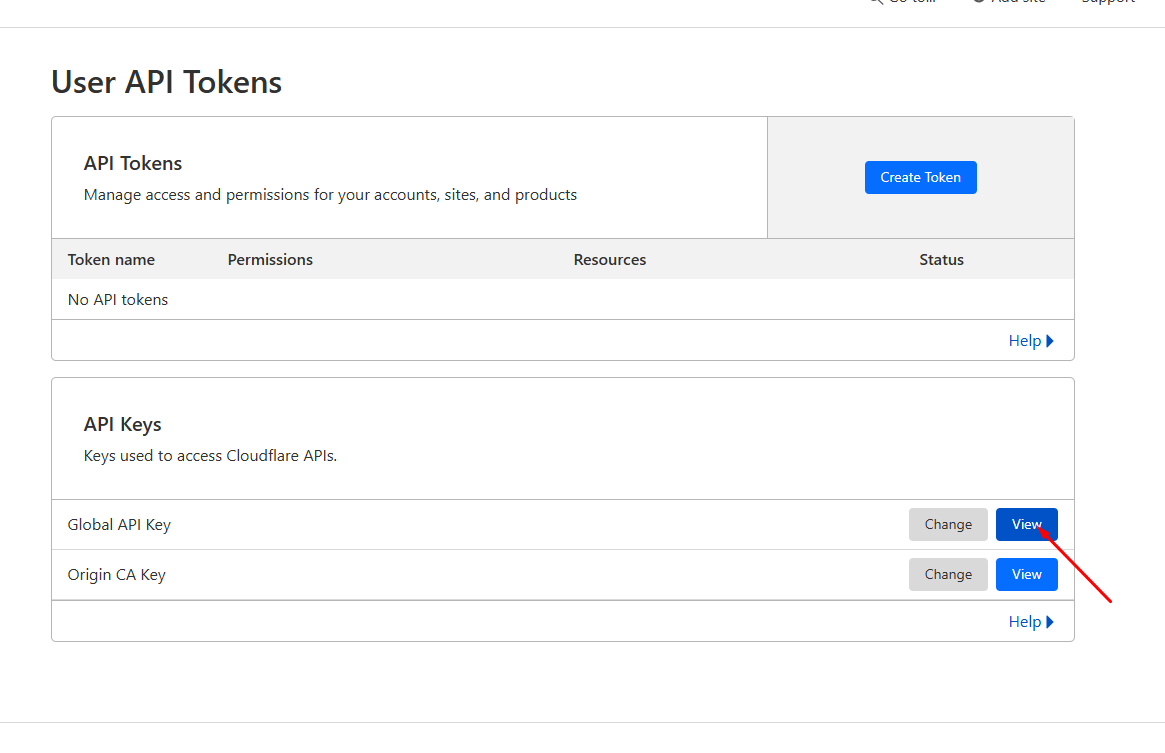Click the 'API Keys' section heading
Viewport: 1165px width, 753px height.
(x=123, y=424)
